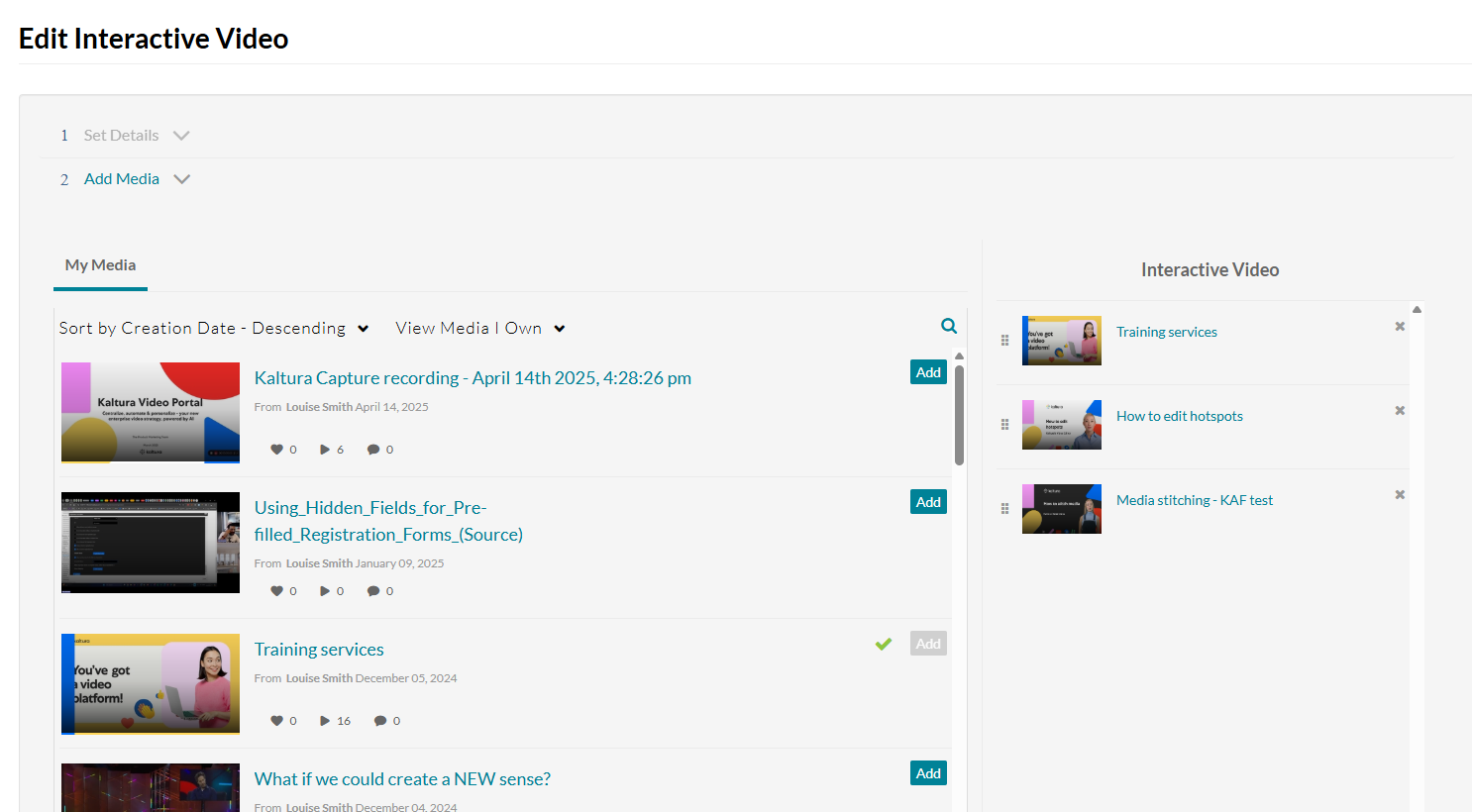
Task: Click the heart icon under Using_Hidden_Fields entry
Action: (277, 591)
